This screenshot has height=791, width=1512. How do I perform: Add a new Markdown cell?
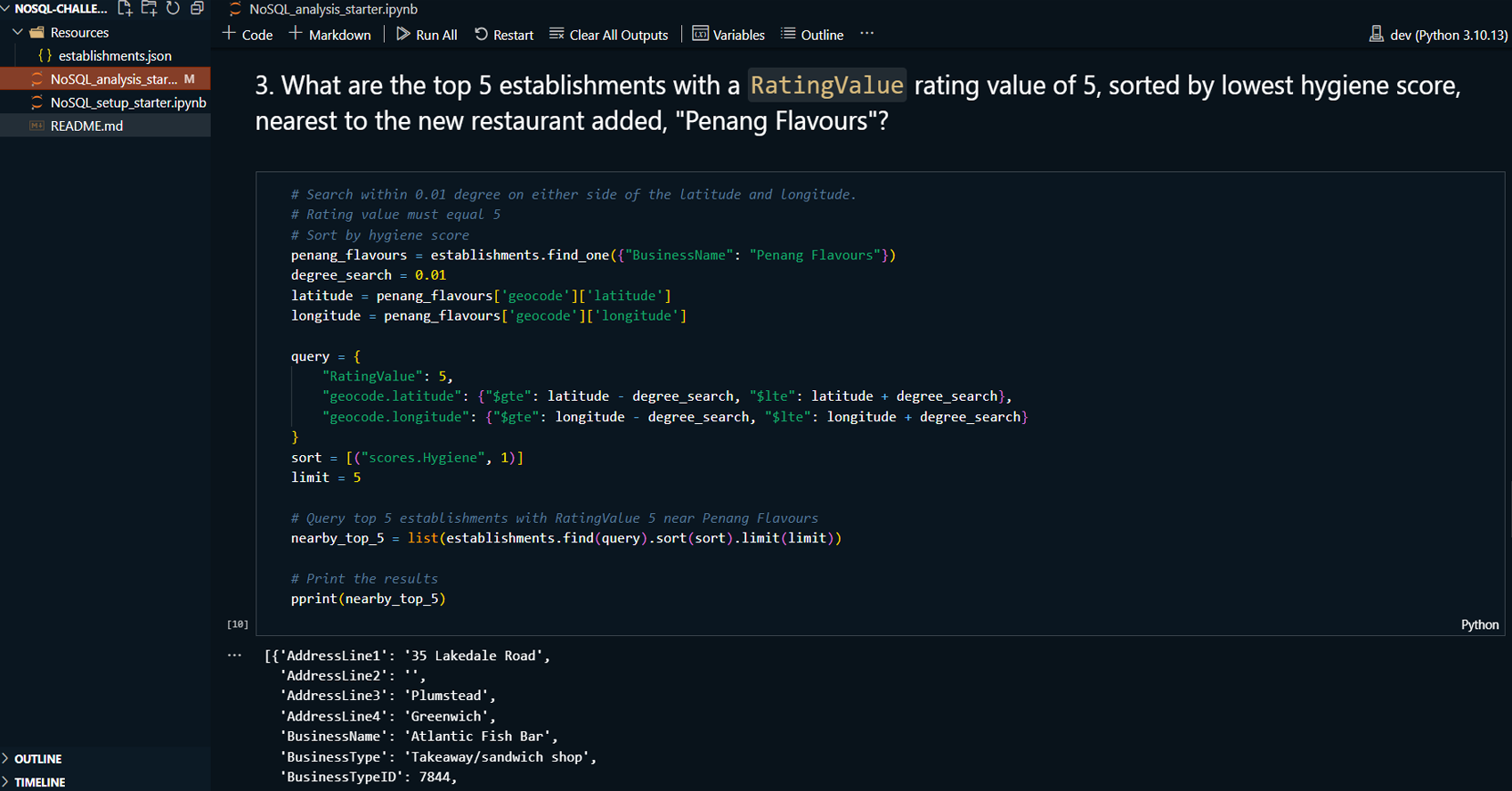tap(329, 35)
